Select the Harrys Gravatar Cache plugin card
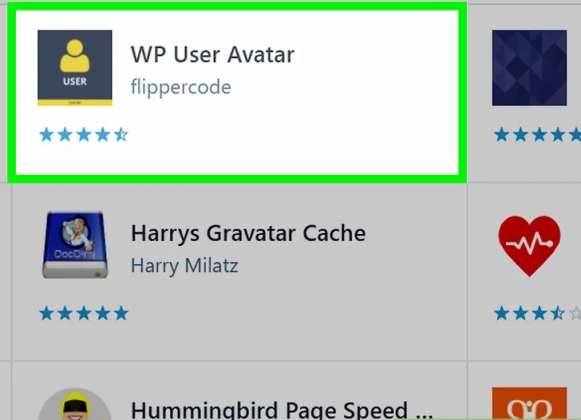 239,271
